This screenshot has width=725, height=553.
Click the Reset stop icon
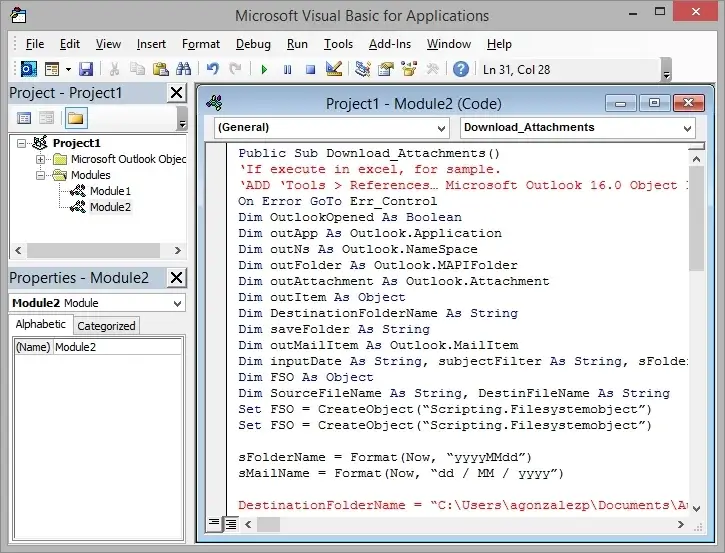pyautogui.click(x=310, y=69)
